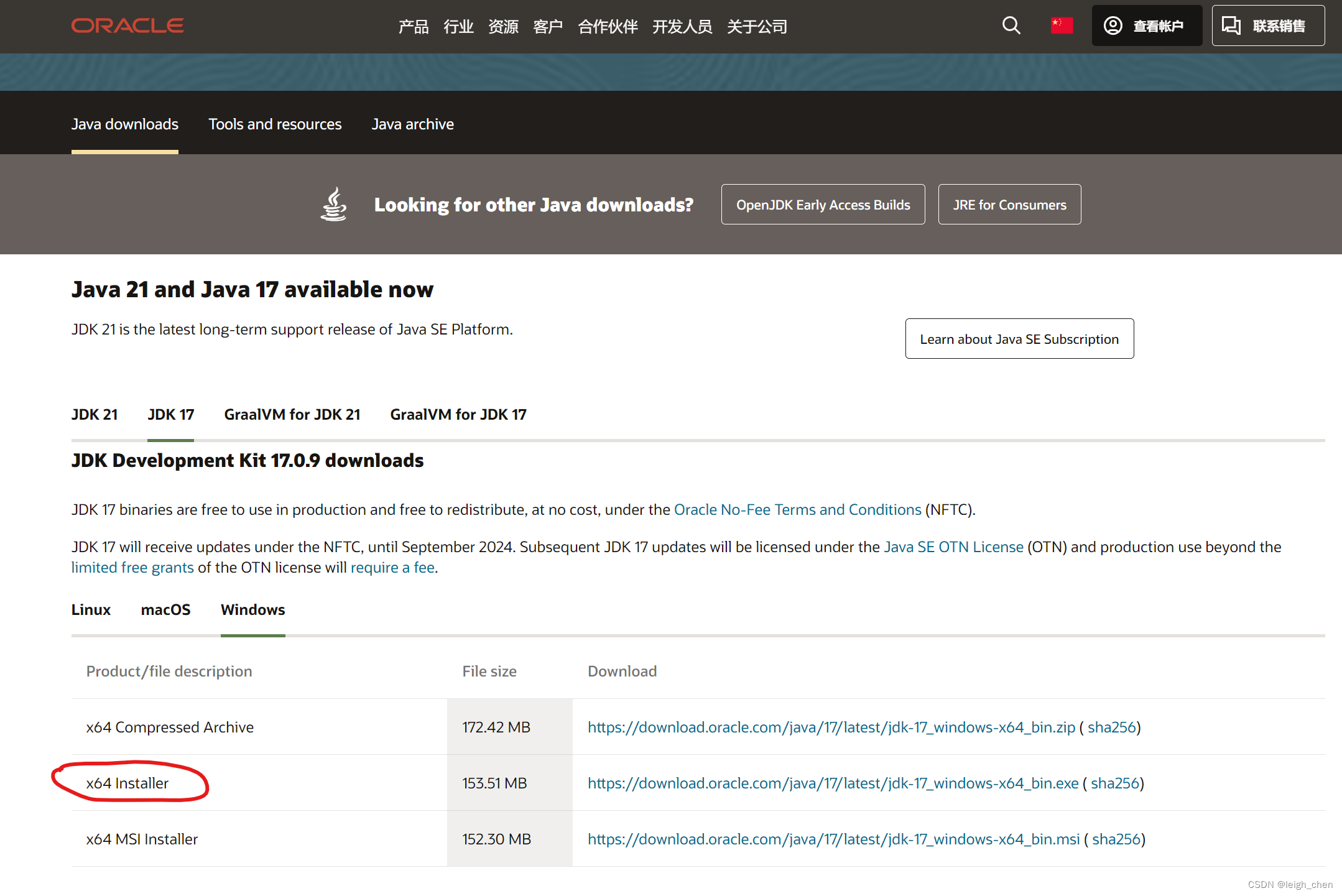Image resolution: width=1342 pixels, height=896 pixels.
Task: Open sha256 link for the zip archive
Action: pyautogui.click(x=1112, y=727)
